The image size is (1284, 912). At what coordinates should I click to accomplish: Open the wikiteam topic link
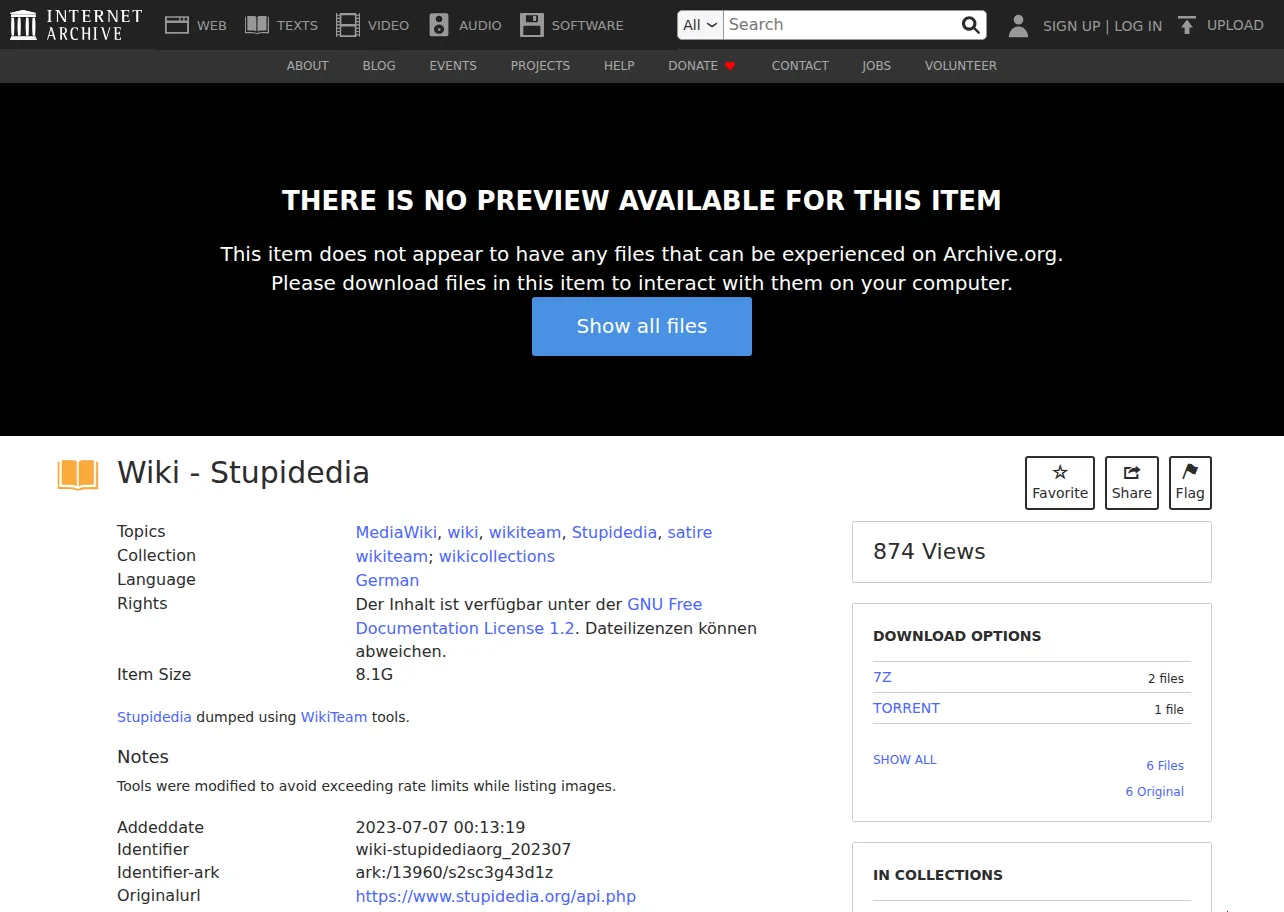point(525,532)
